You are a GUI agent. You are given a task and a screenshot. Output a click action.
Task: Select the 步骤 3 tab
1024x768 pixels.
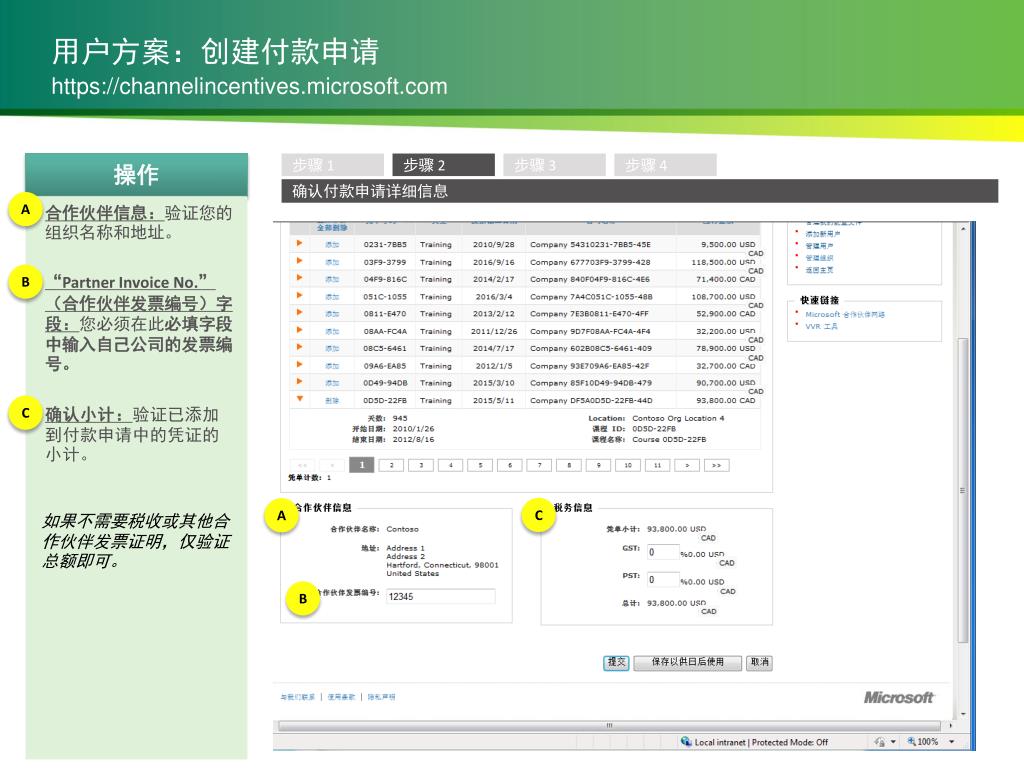[x=554, y=165]
